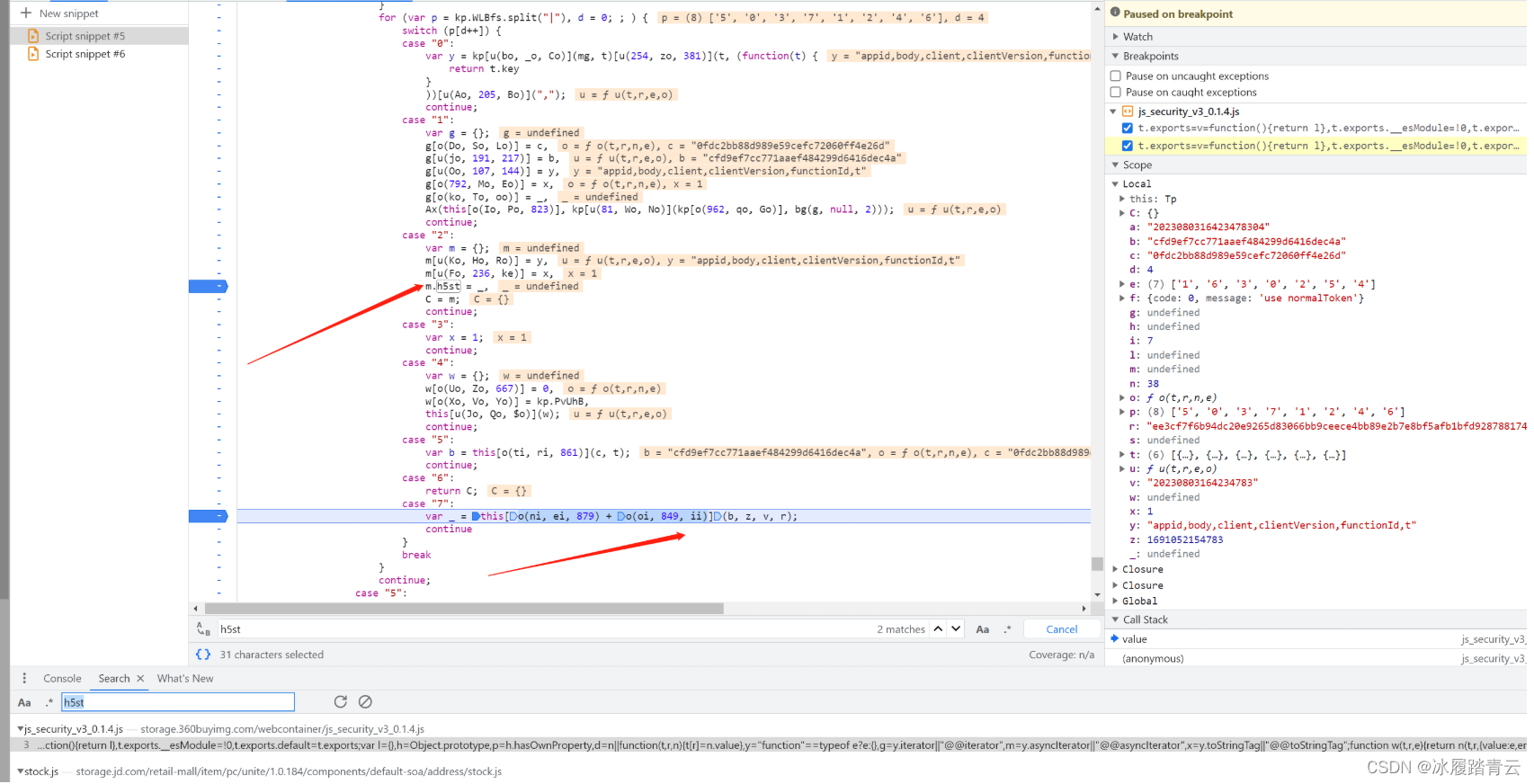The image size is (1534, 784).
Task: Click breakpoint marker at var _ line
Action: click(209, 517)
